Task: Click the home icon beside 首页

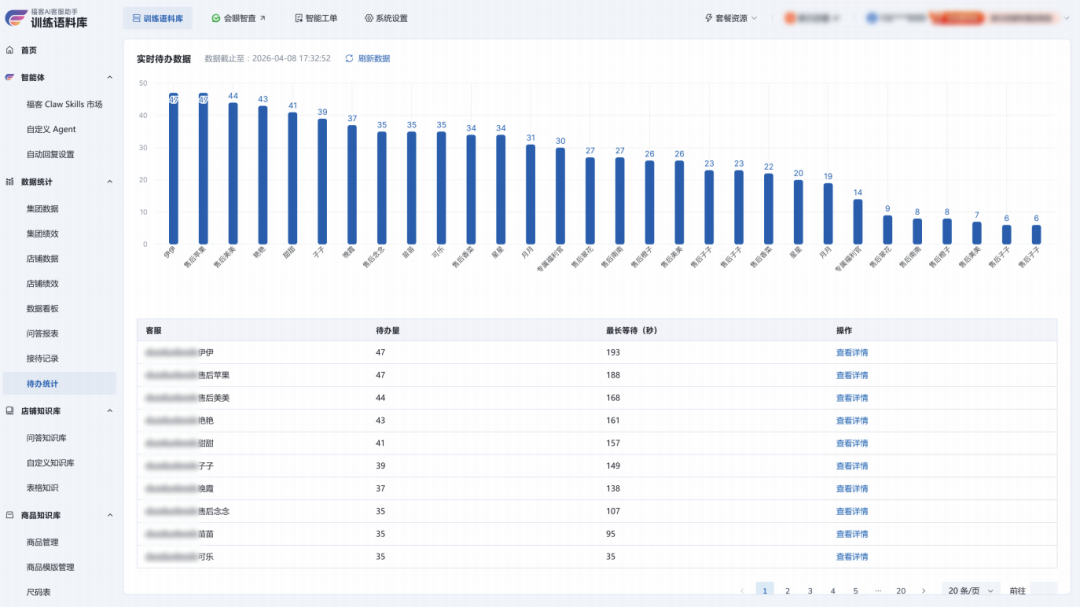Action: [x=10, y=50]
